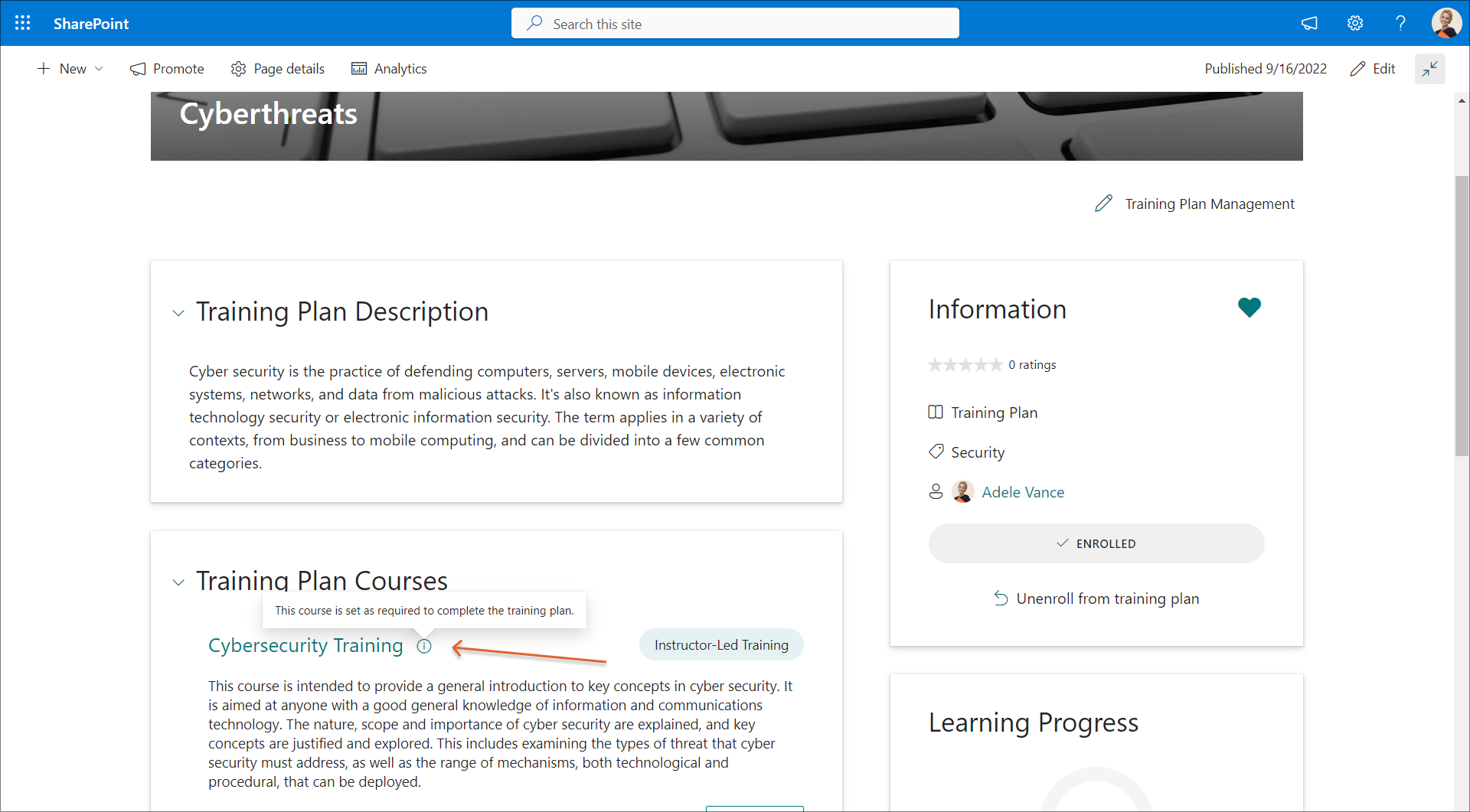Collapse the Training Plan Courses section
The image size is (1470, 812).
[178, 582]
